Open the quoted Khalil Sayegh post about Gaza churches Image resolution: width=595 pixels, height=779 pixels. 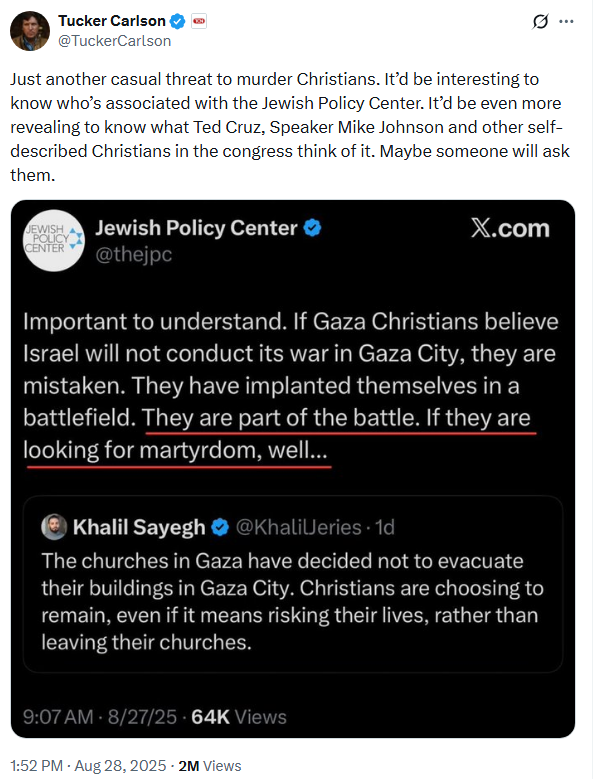click(293, 584)
